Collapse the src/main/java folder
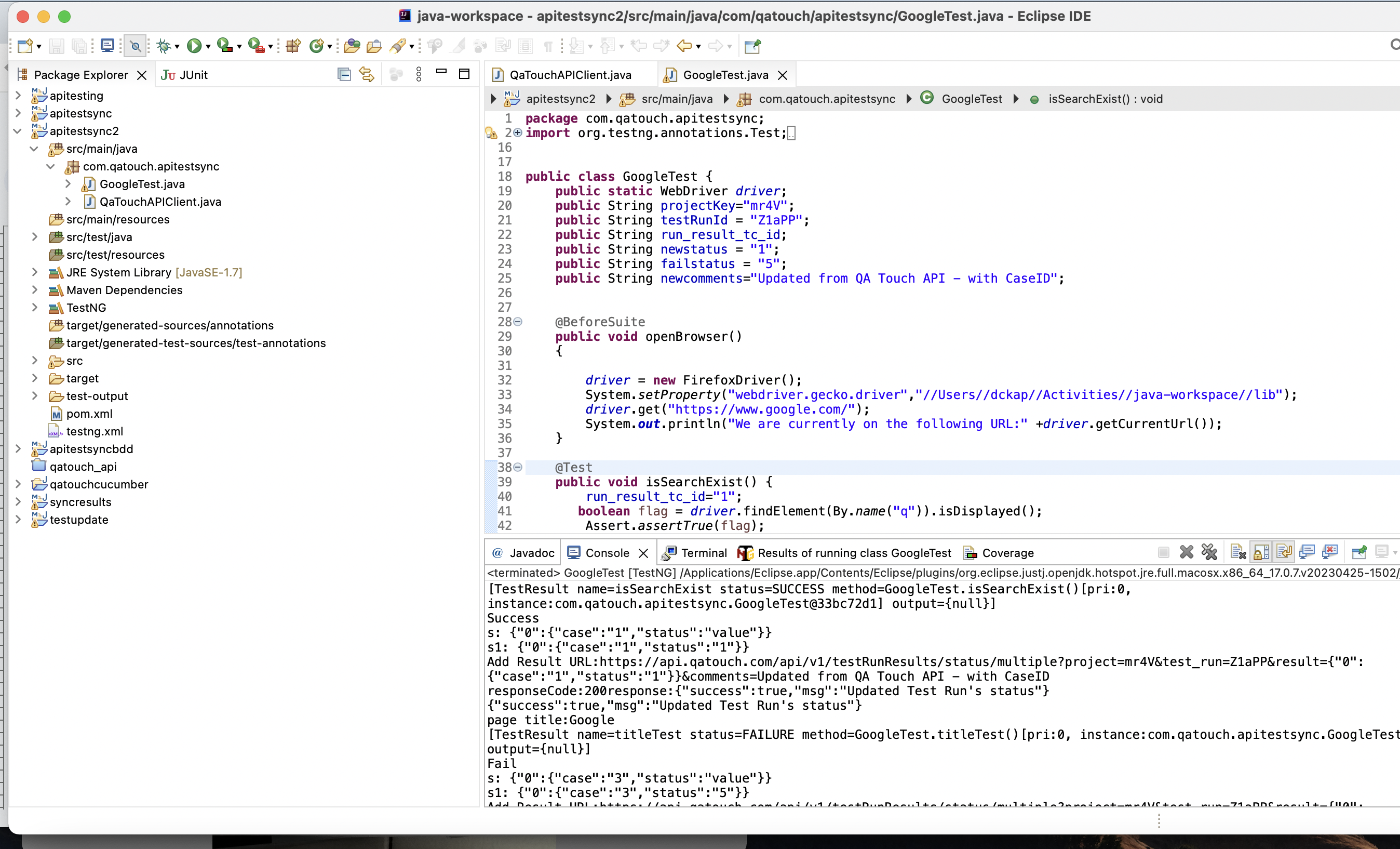This screenshot has width=1400, height=849. click(35, 149)
